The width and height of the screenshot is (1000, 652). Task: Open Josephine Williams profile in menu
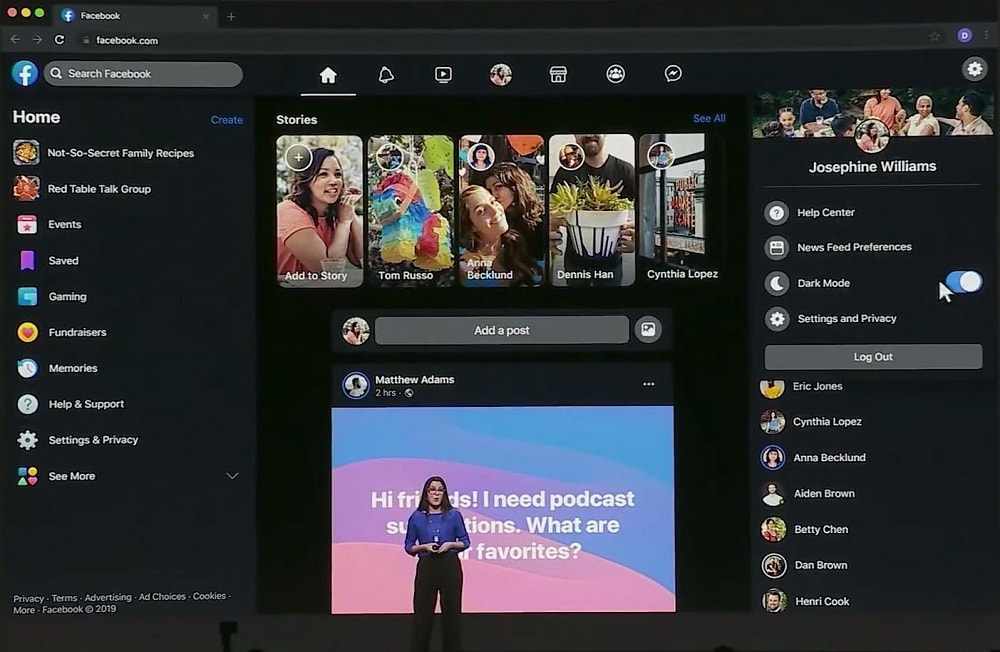[x=872, y=167]
